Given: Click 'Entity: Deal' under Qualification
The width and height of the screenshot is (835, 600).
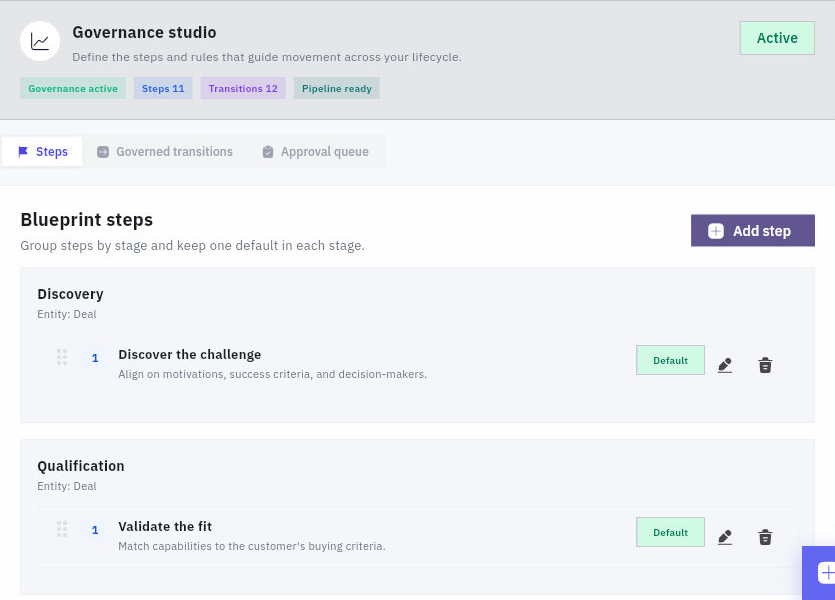Looking at the screenshot, I should [x=67, y=486].
